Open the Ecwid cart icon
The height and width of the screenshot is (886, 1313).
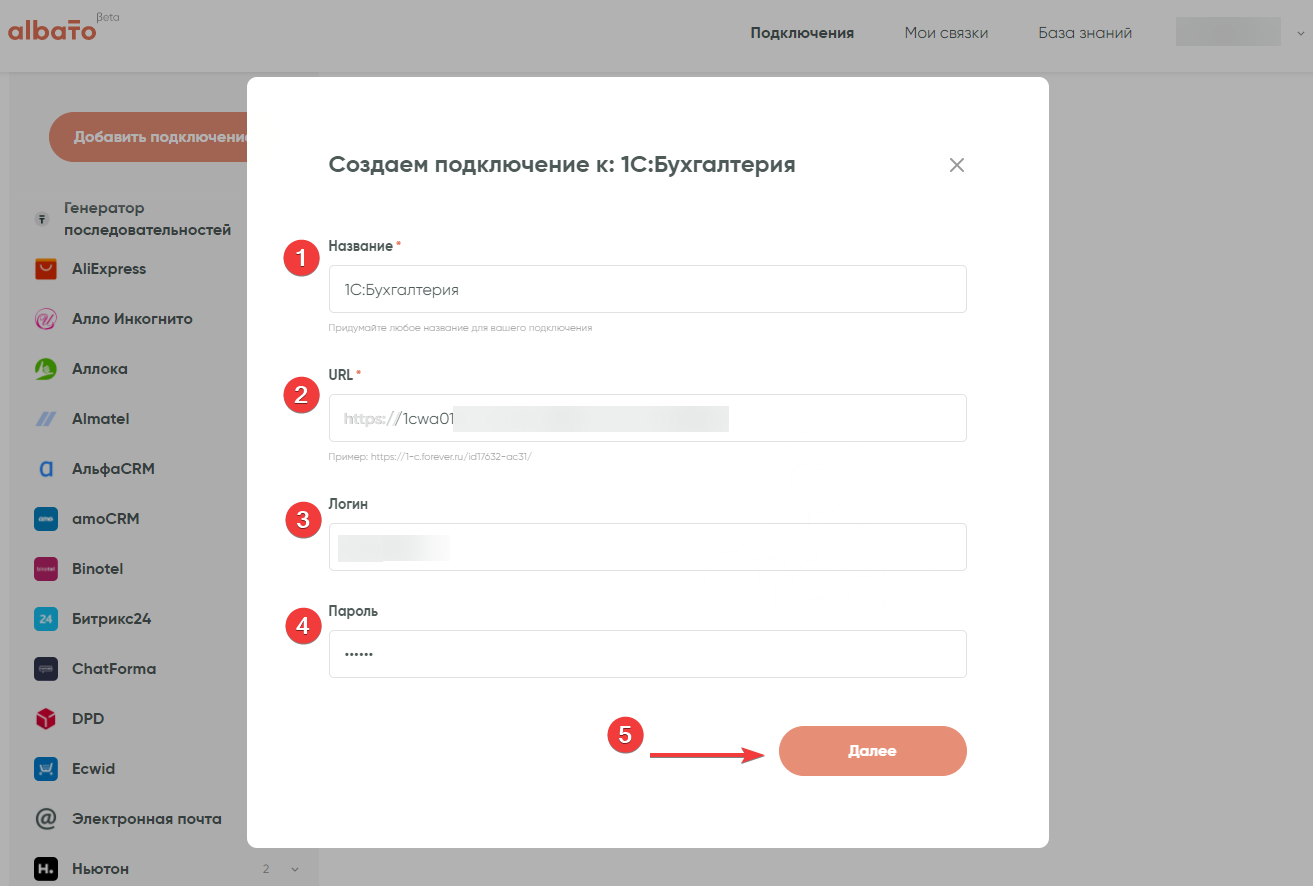tap(45, 769)
